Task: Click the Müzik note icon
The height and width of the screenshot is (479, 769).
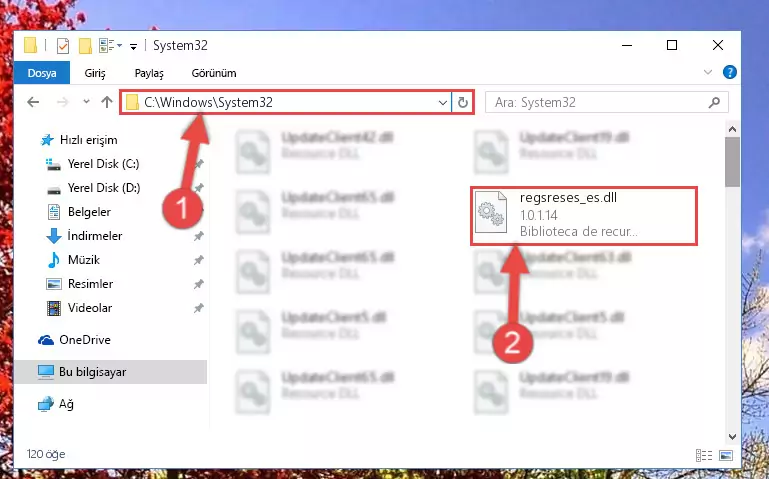Action: (53, 260)
